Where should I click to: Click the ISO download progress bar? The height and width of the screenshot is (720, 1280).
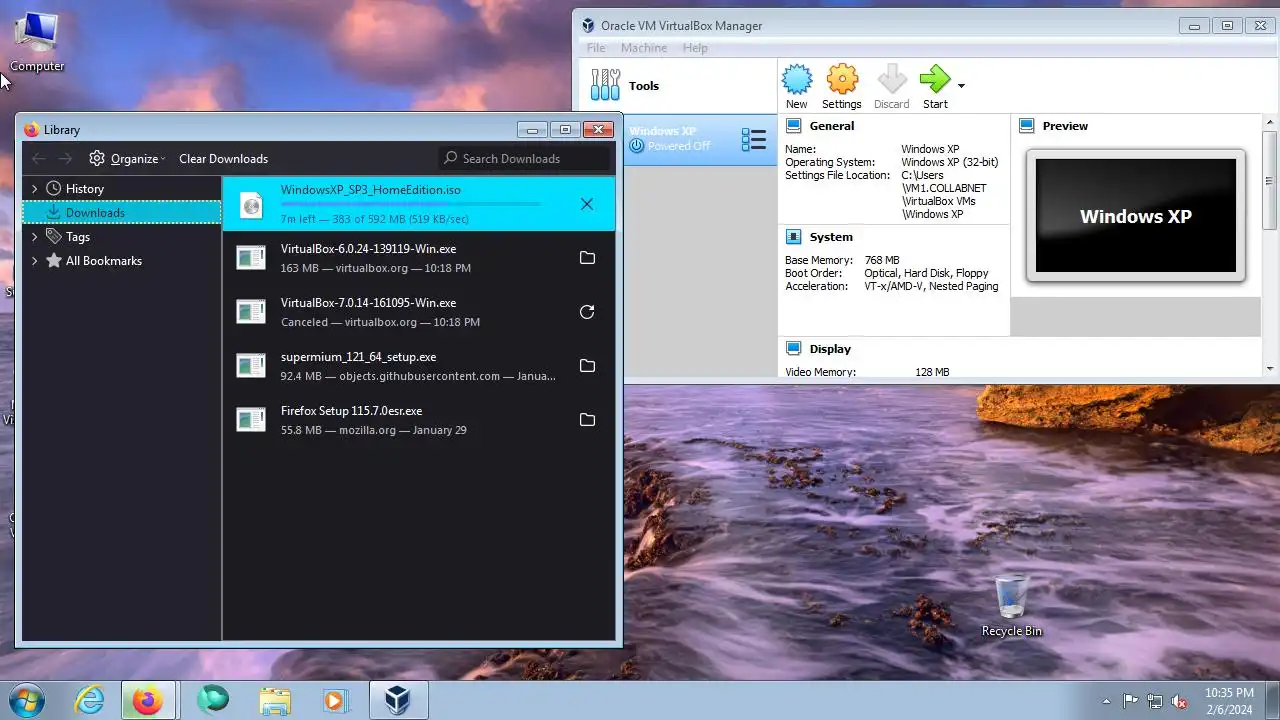pyautogui.click(x=411, y=205)
